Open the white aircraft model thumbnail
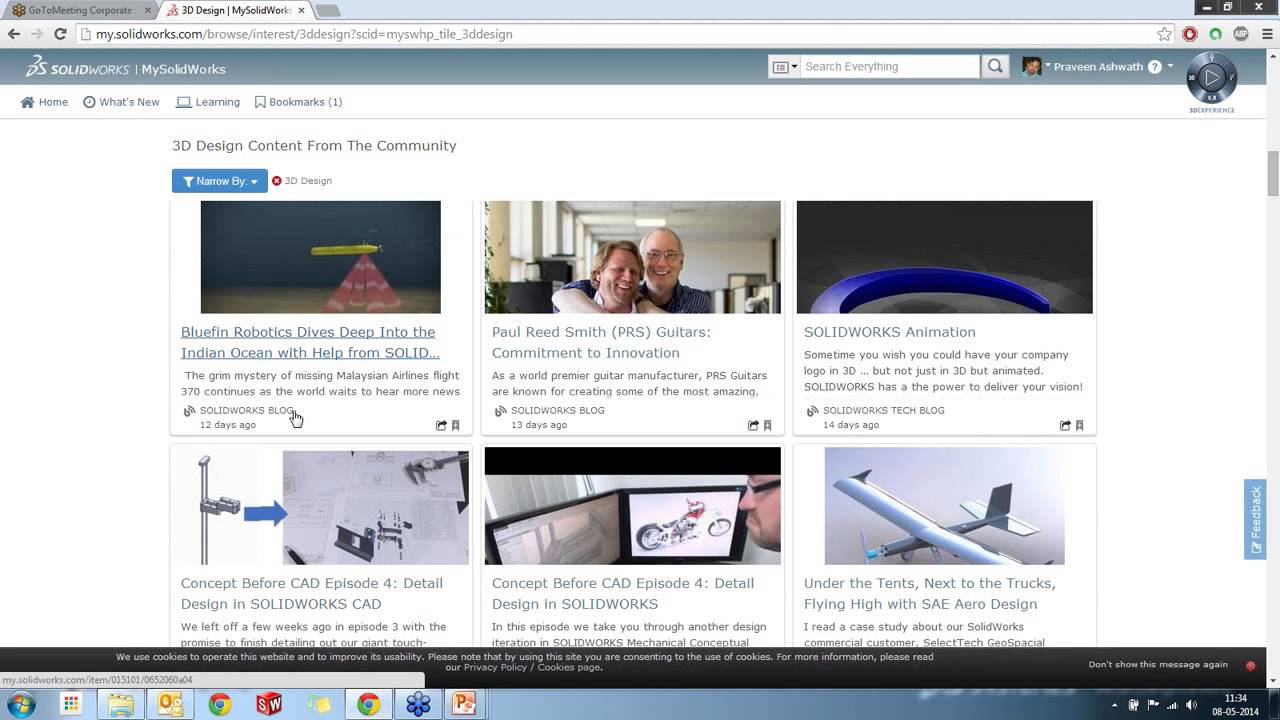 (944, 506)
